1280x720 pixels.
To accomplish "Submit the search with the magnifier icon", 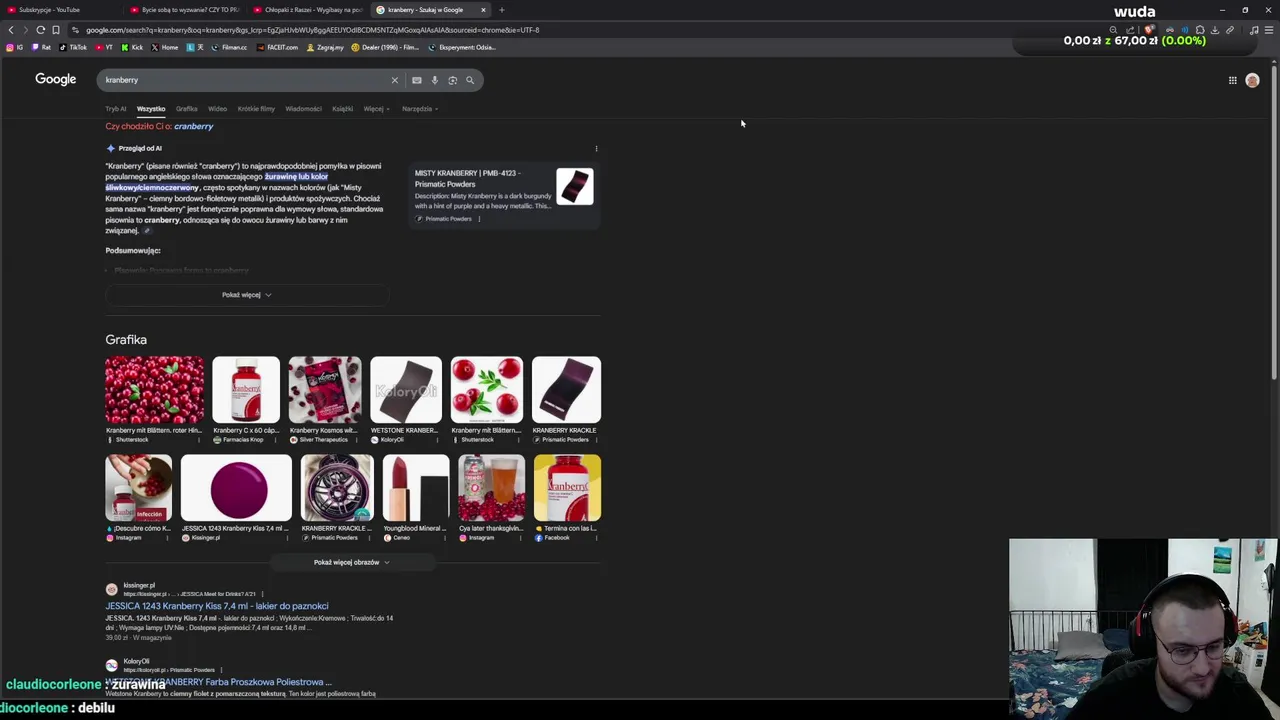I will (x=470, y=80).
